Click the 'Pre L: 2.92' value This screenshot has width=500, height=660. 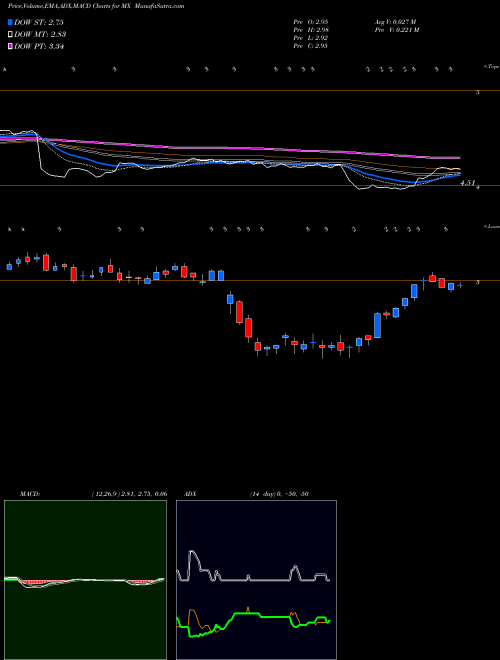311,38
